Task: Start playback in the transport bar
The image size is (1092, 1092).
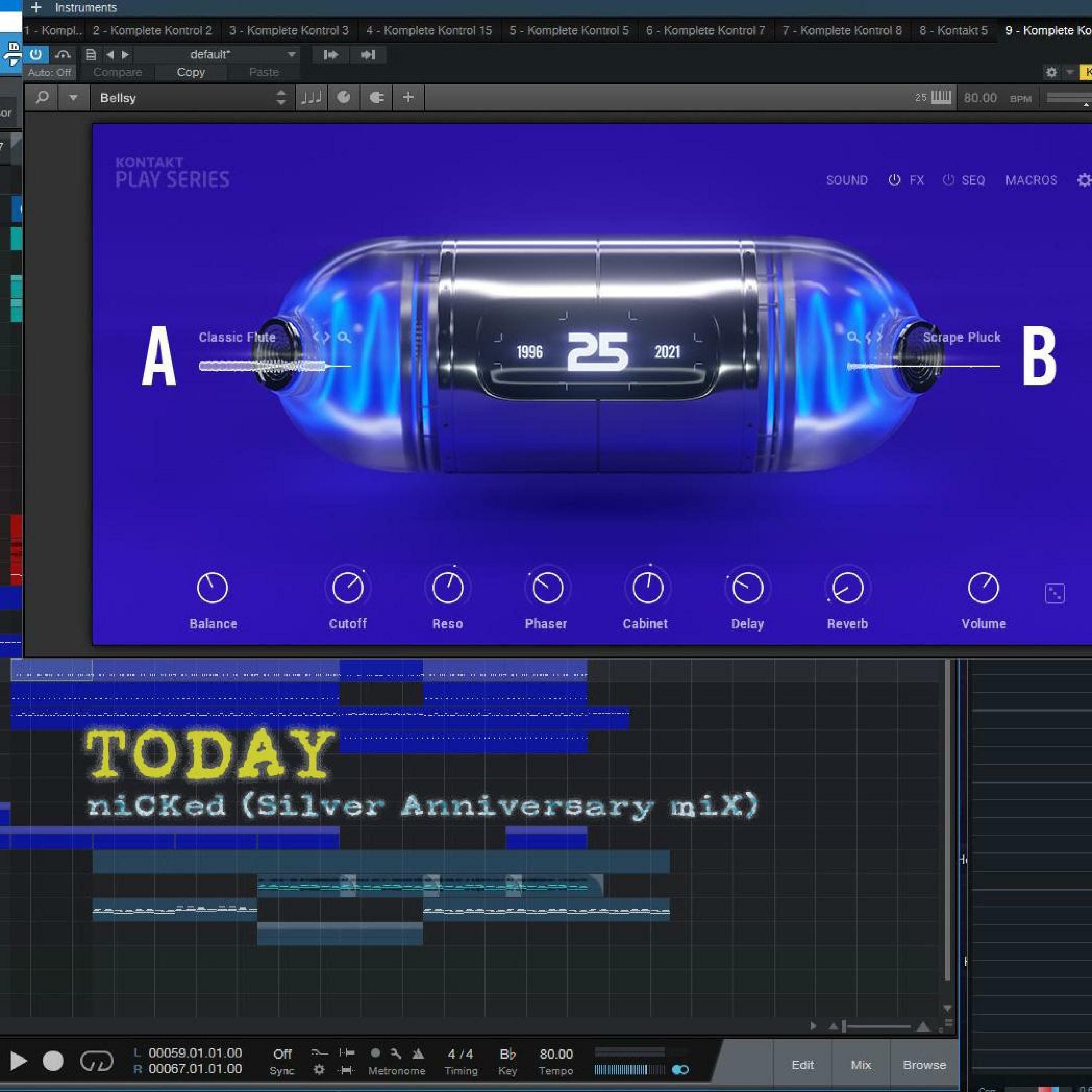Action: tap(18, 1061)
